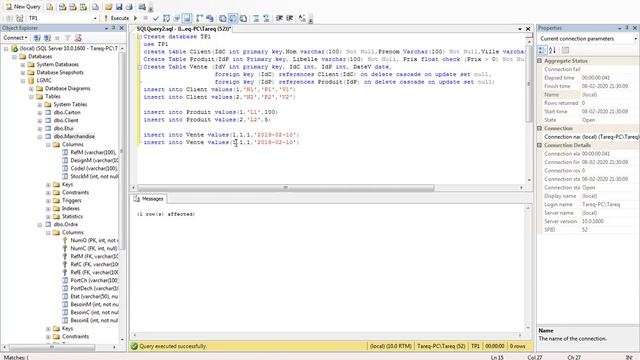640x360 pixels.
Task: Expand the System Databases folder
Action: (23, 64)
